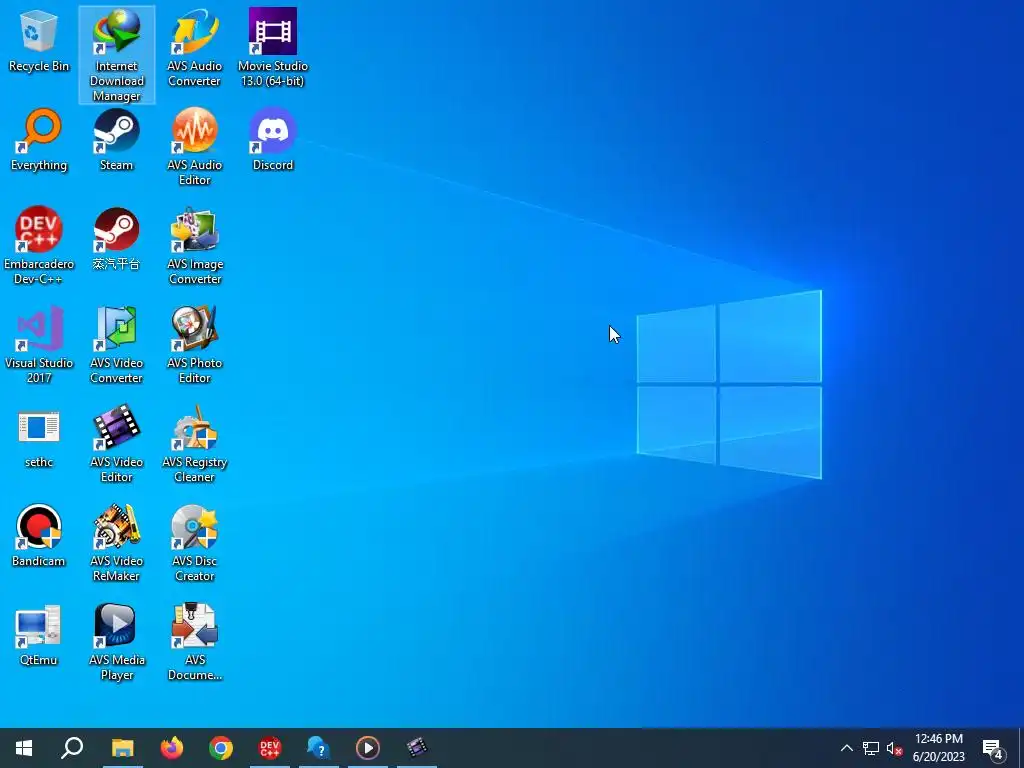The width and height of the screenshot is (1024, 768).
Task: Launch Firefox from the taskbar
Action: [172, 748]
